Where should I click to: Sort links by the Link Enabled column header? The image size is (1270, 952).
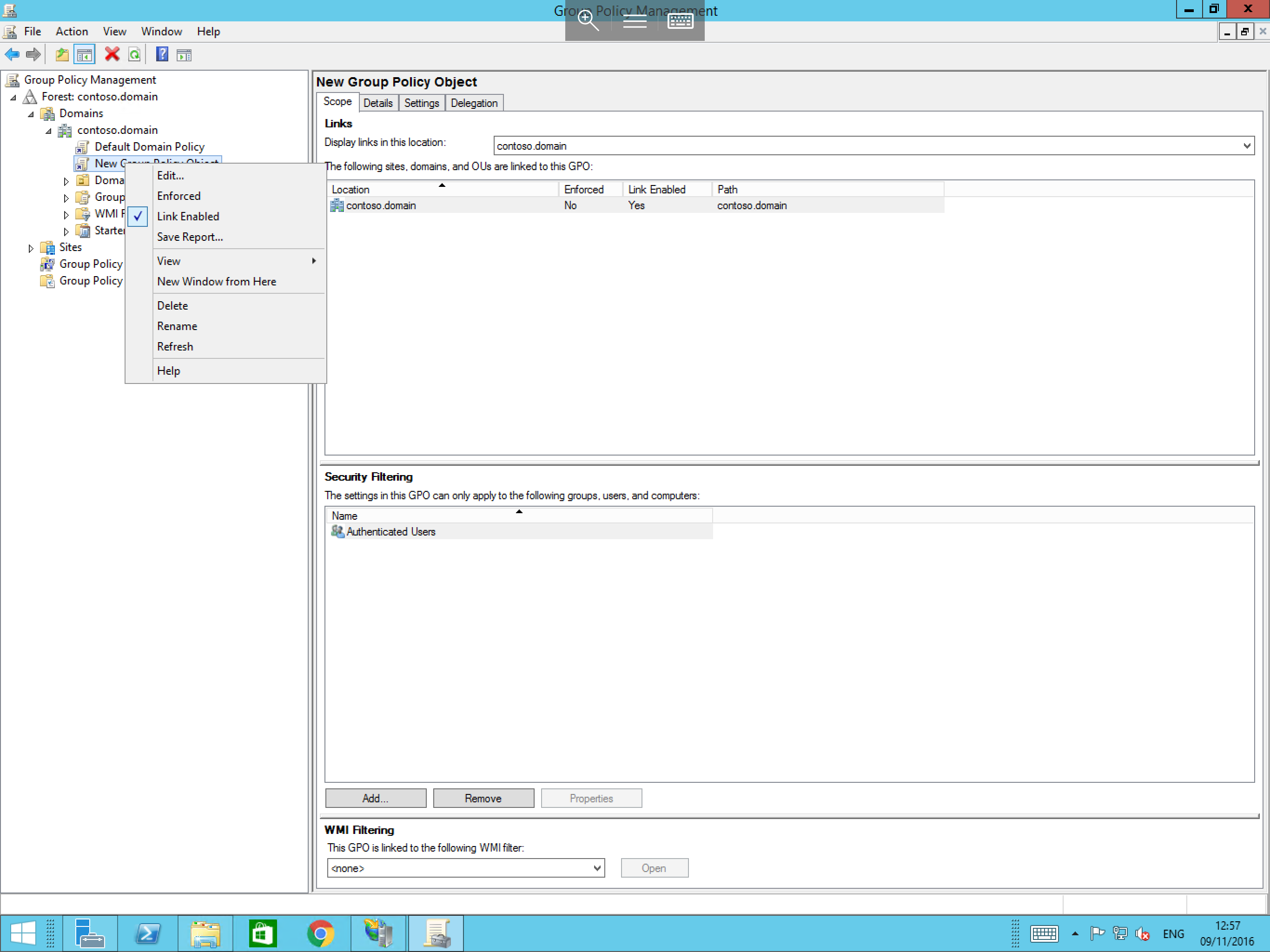click(x=667, y=189)
